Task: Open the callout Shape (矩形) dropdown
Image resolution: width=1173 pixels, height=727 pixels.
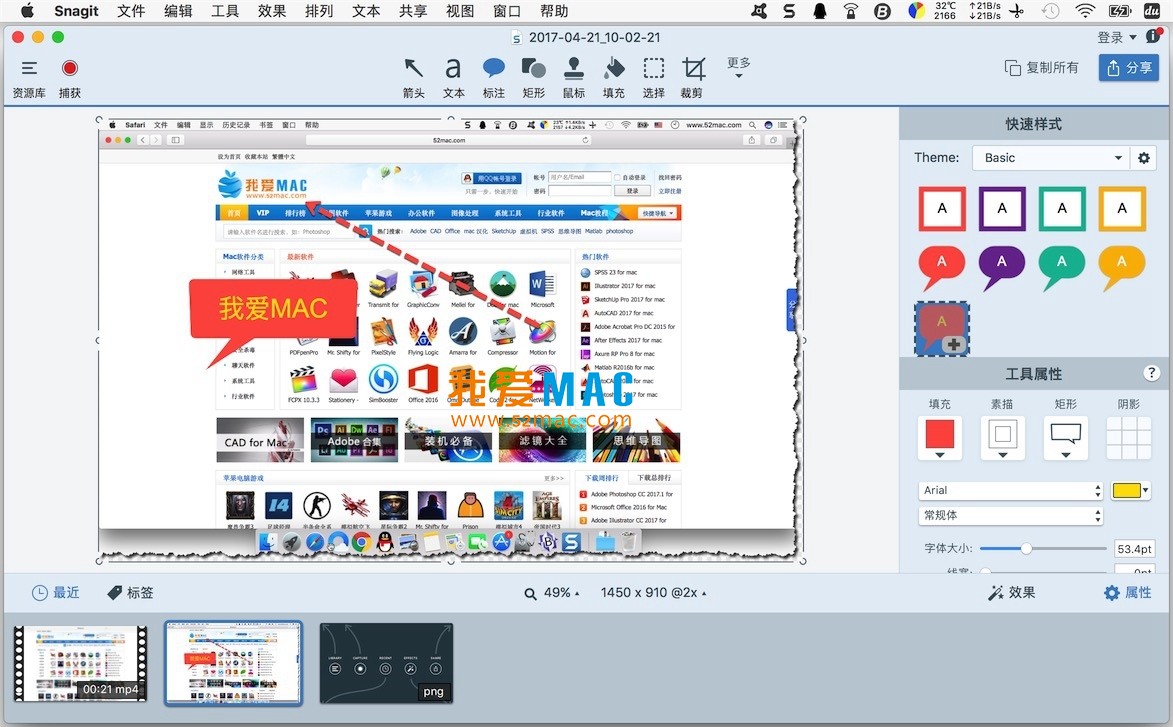Action: (1065, 437)
